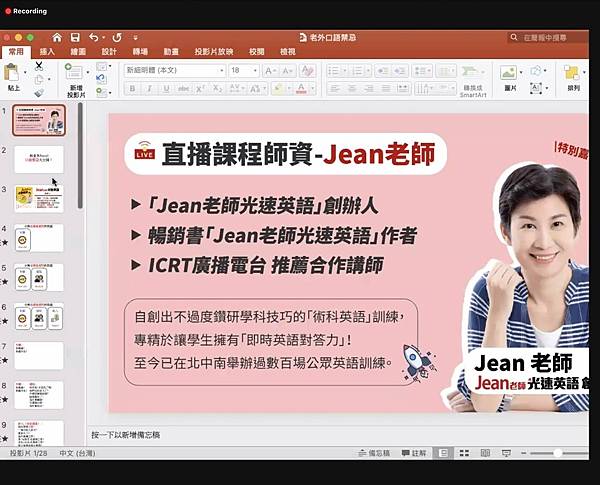The width and height of the screenshot is (600, 485).
Task: Apply the text highlight color
Action: 278,89
